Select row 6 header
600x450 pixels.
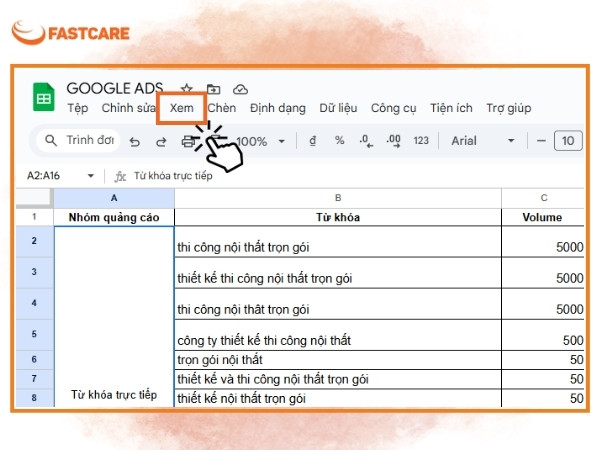[34, 360]
